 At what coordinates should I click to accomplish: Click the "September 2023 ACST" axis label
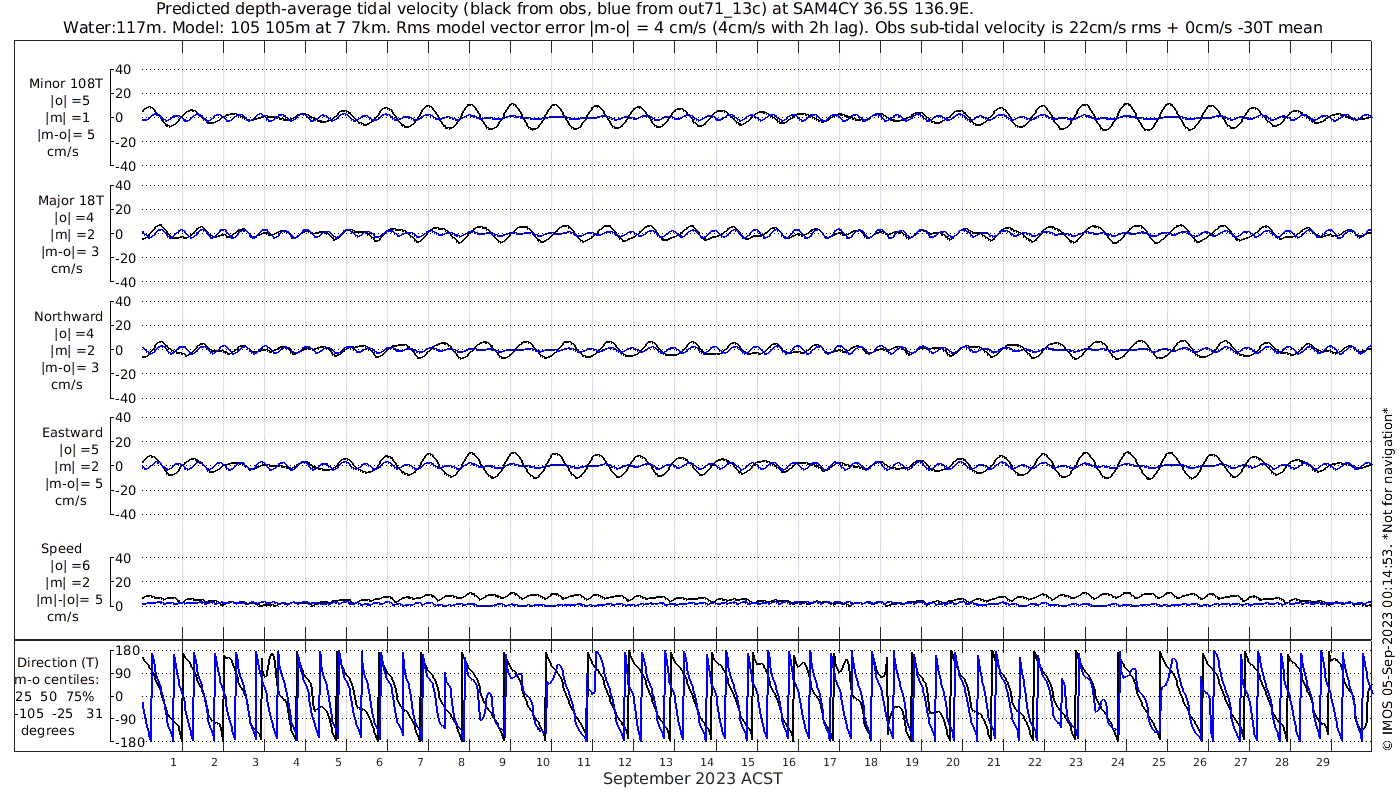coord(692,779)
